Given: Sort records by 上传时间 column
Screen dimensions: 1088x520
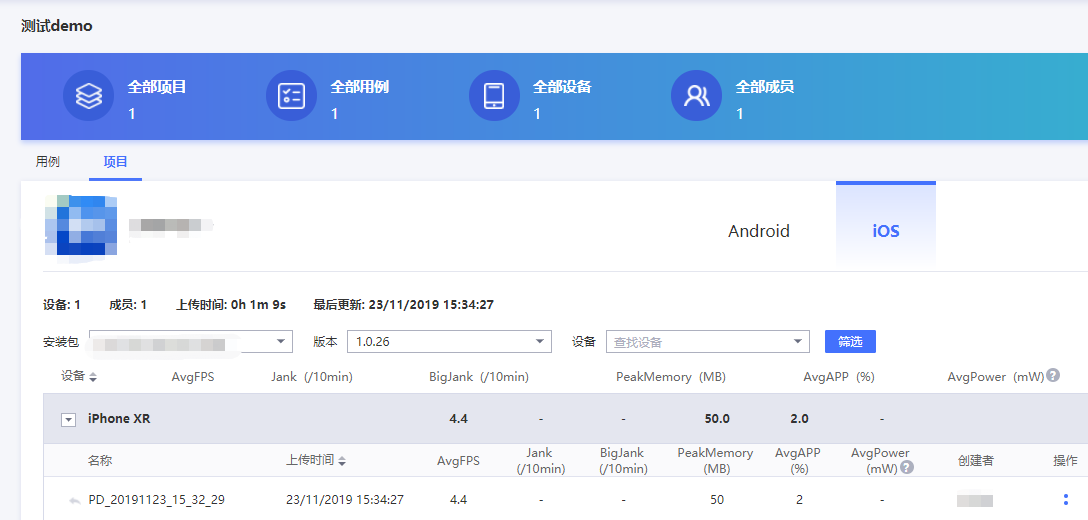Looking at the screenshot, I should point(342,461).
